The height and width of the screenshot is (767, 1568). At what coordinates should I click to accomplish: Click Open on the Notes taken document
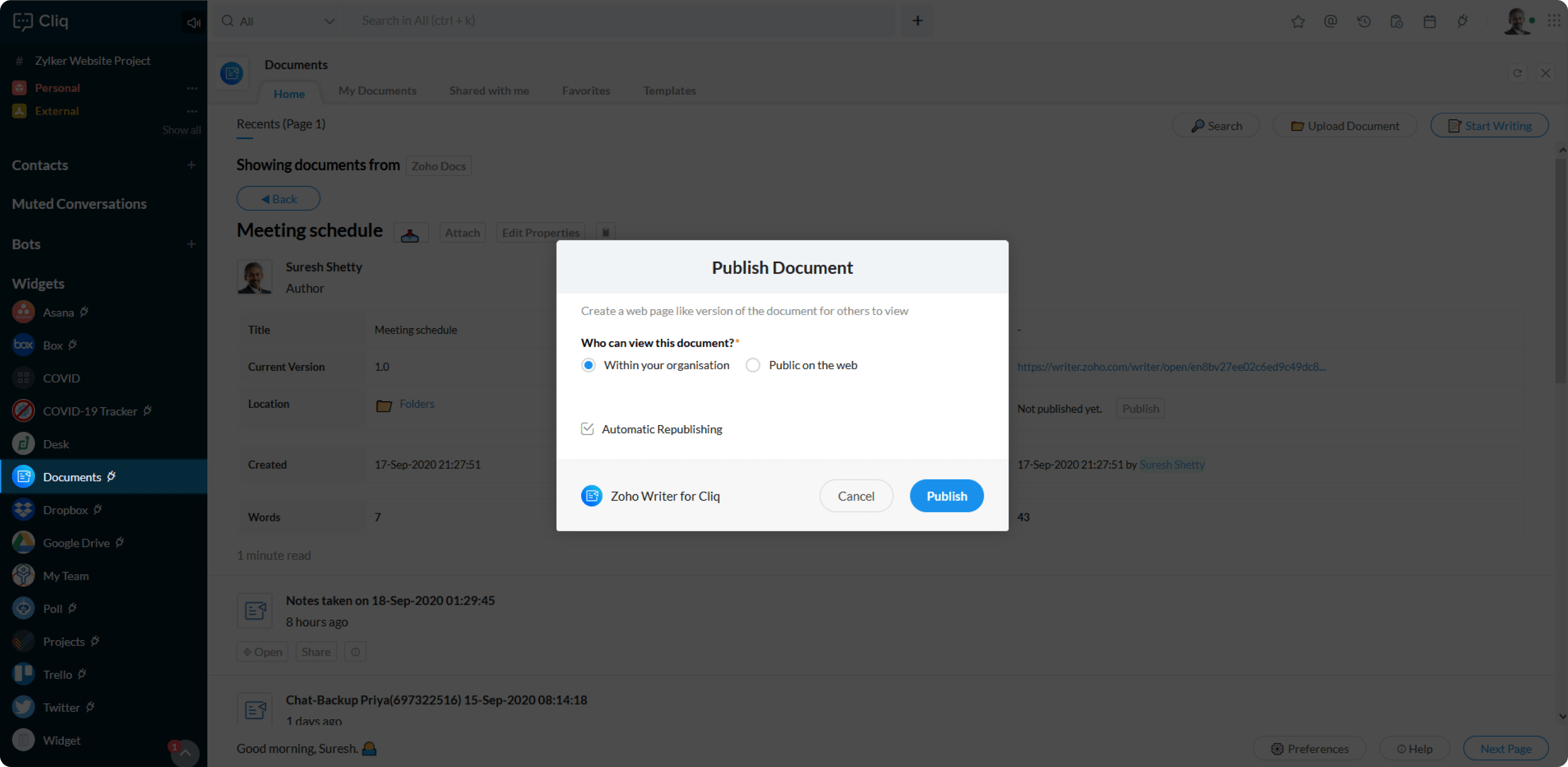click(262, 652)
